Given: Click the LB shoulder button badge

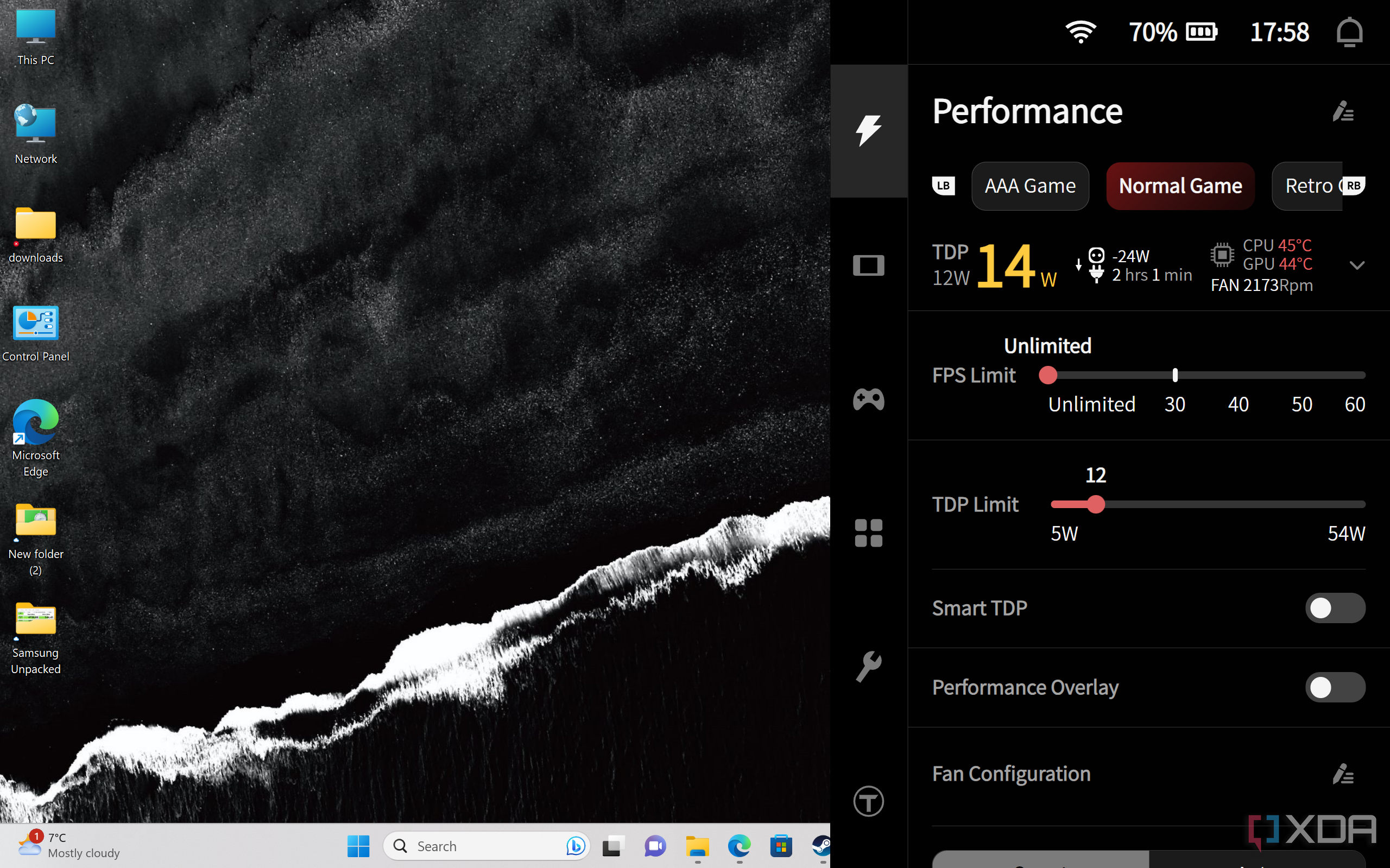Looking at the screenshot, I should pyautogui.click(x=943, y=186).
